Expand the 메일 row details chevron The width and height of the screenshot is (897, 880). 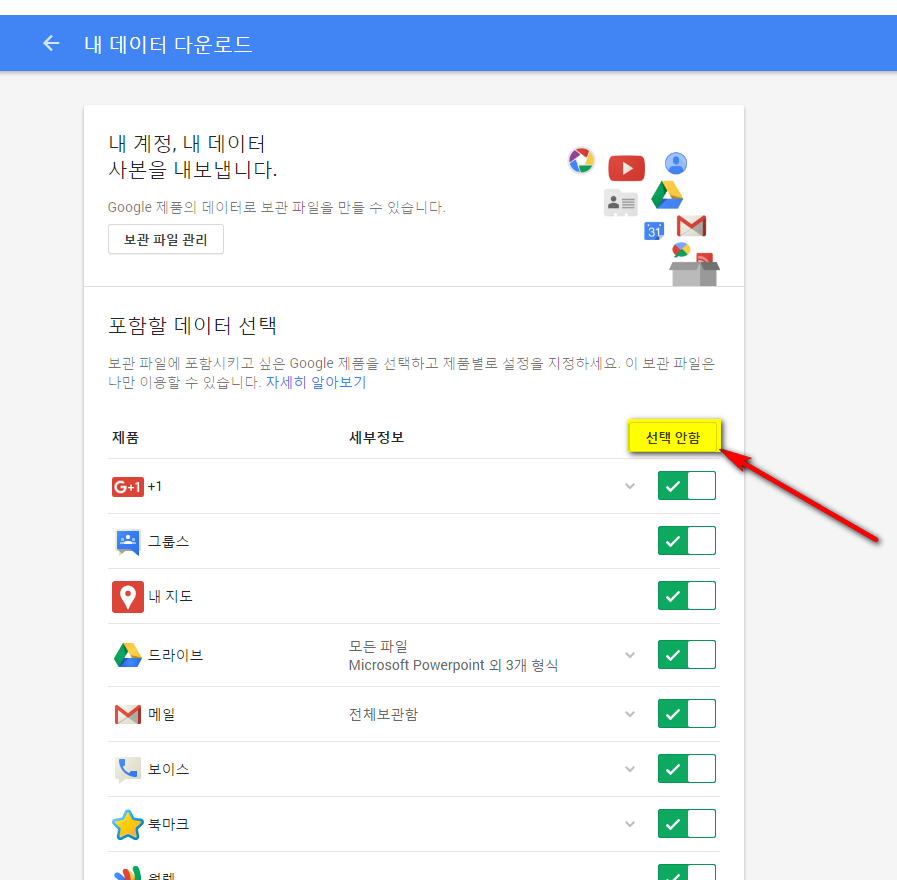630,714
